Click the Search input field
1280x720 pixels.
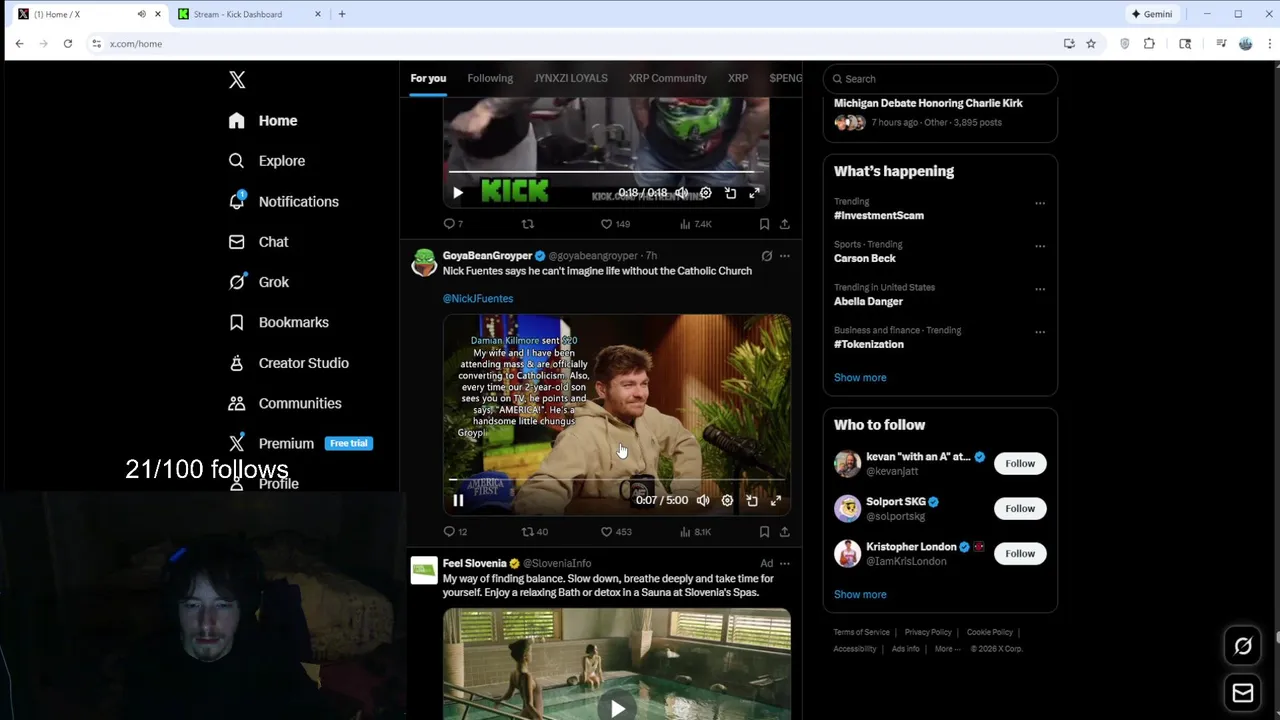(940, 79)
